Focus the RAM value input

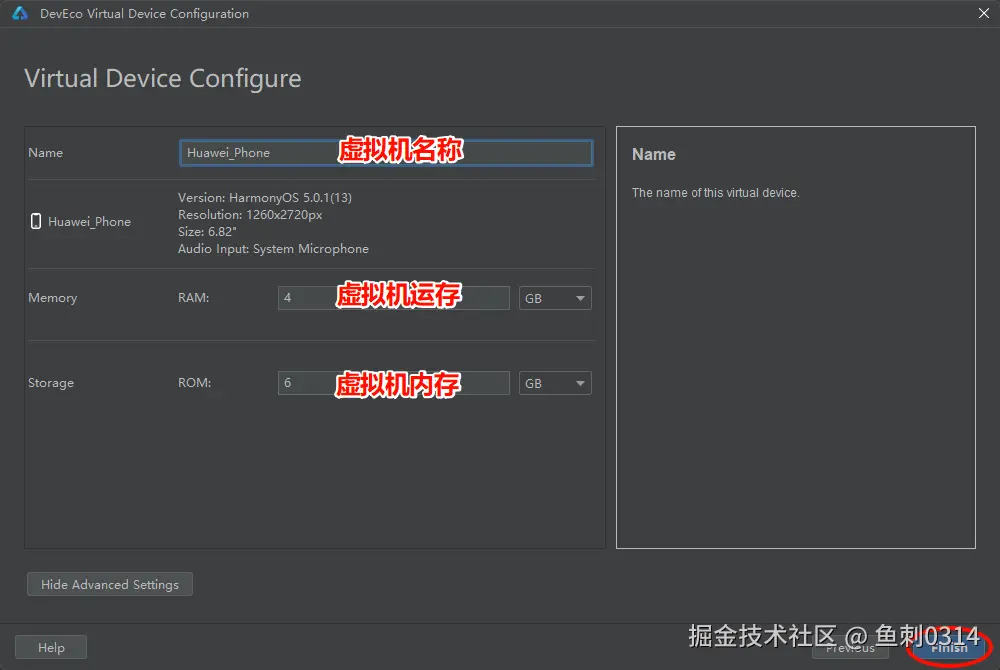tap(393, 298)
